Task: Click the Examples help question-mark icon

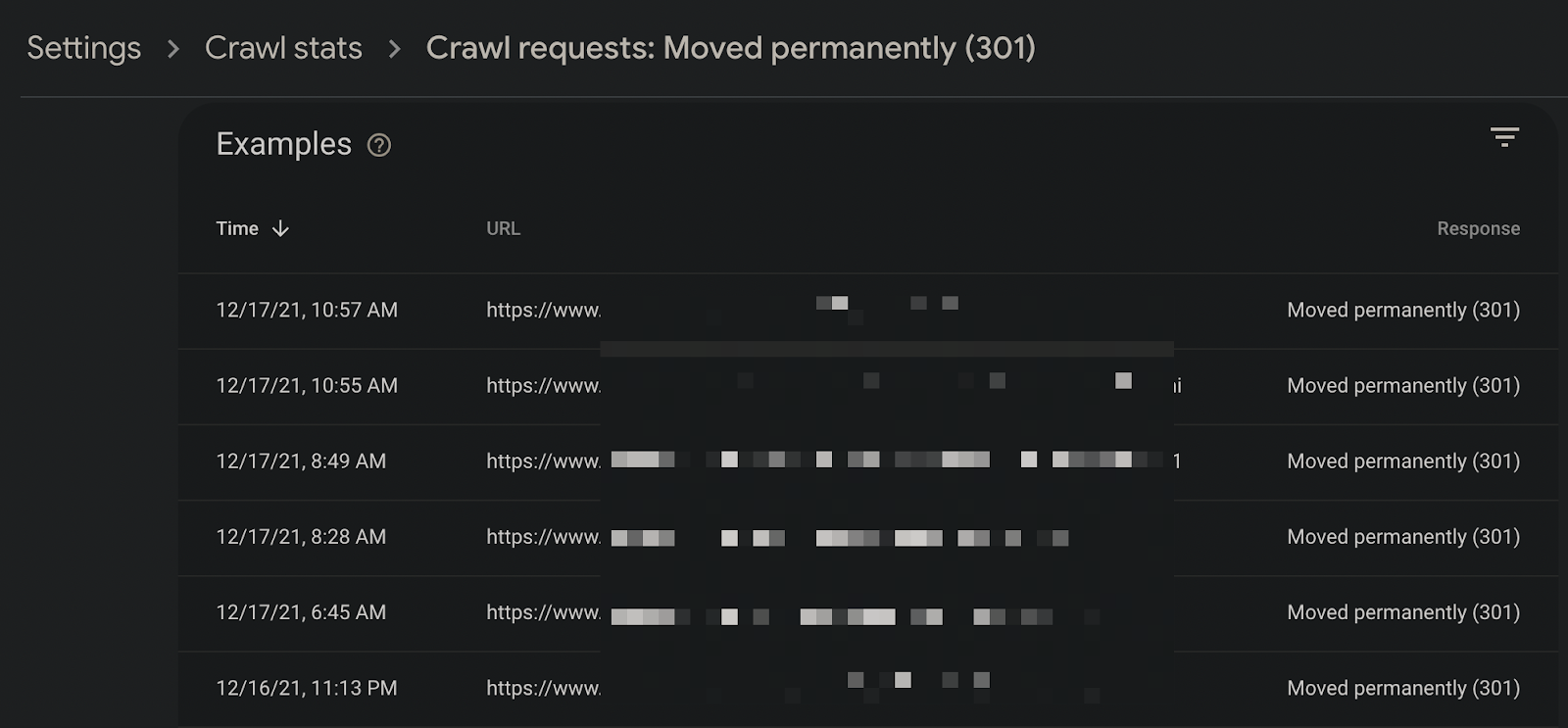Action: pyautogui.click(x=379, y=145)
